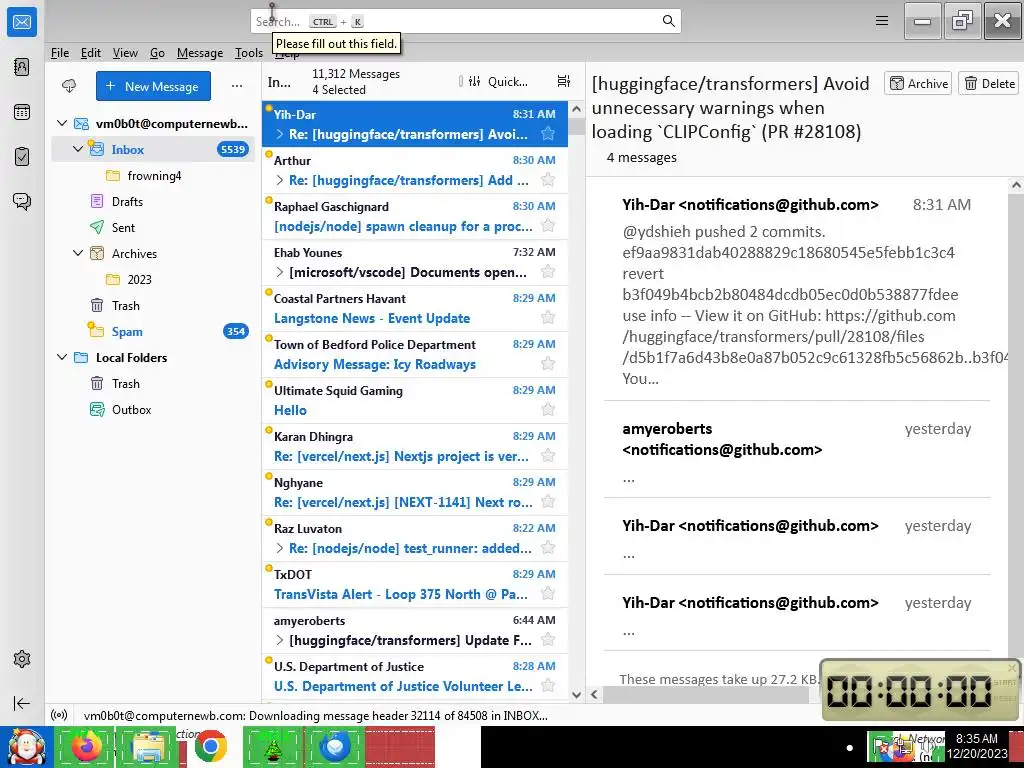Screen dimensions: 1024x768
Task: Expand the Ehab Younes thread
Action: point(280,272)
